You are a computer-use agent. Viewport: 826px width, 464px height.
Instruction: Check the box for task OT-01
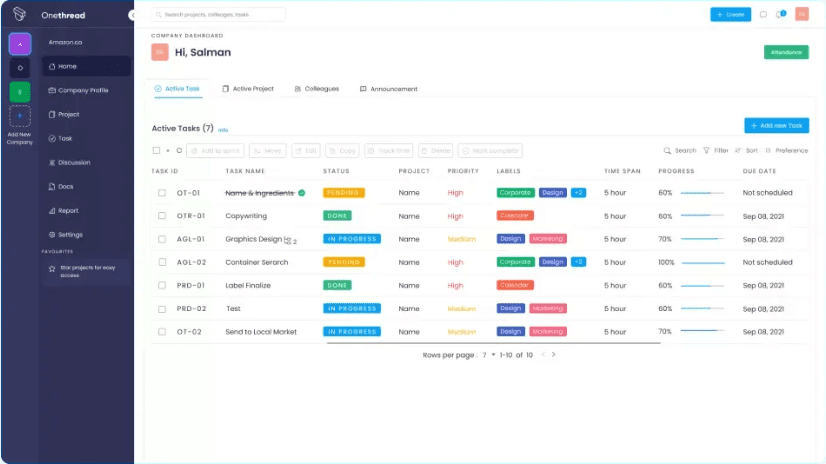162,193
